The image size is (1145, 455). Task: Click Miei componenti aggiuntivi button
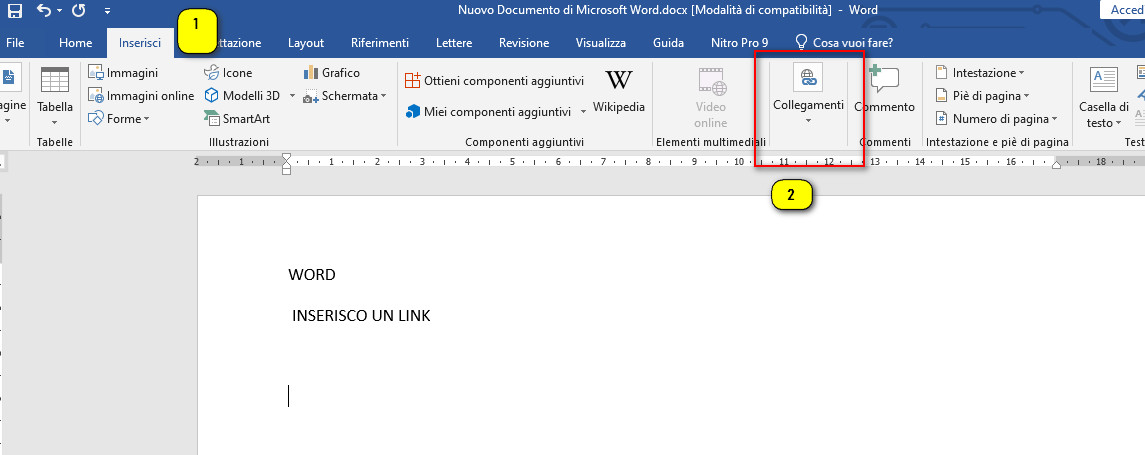click(x=488, y=112)
